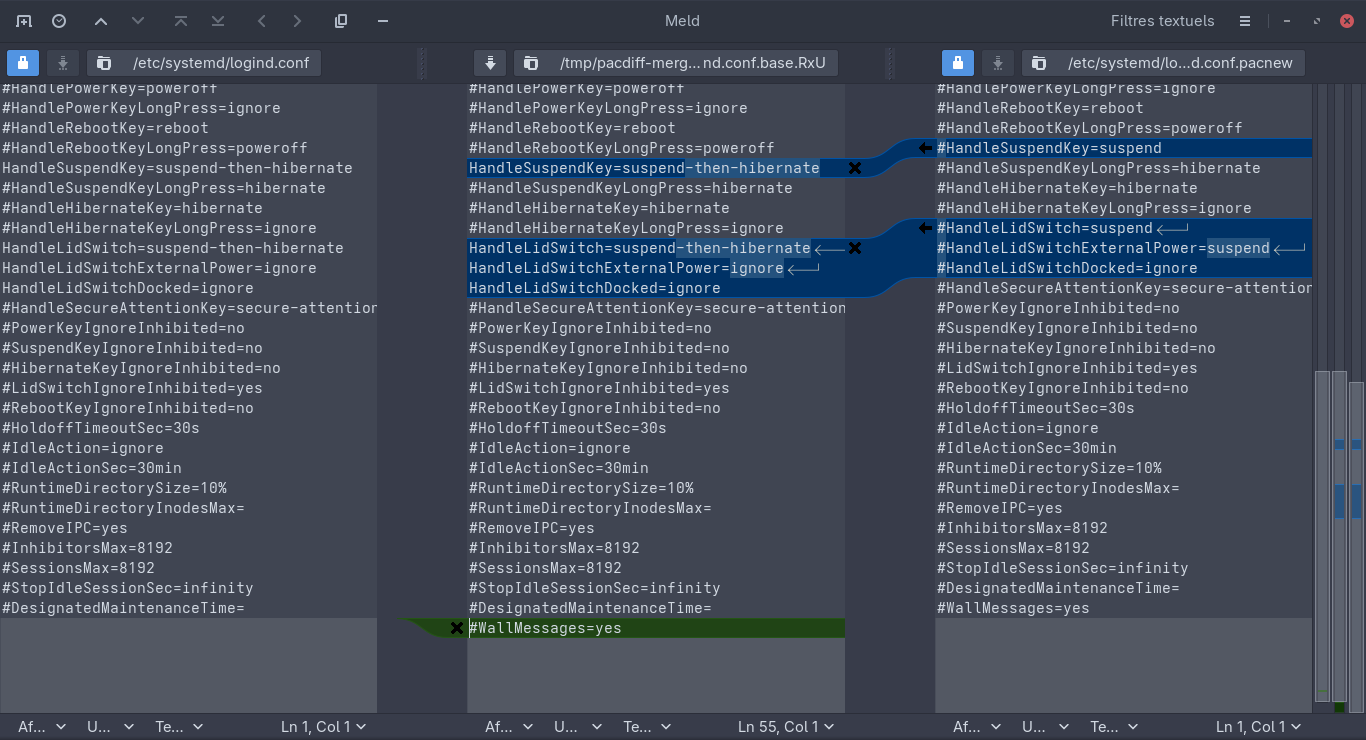The image size is (1366, 740).
Task: Push HandleLidSwitch=suspend chunk left with arrow
Action: pos(925,228)
